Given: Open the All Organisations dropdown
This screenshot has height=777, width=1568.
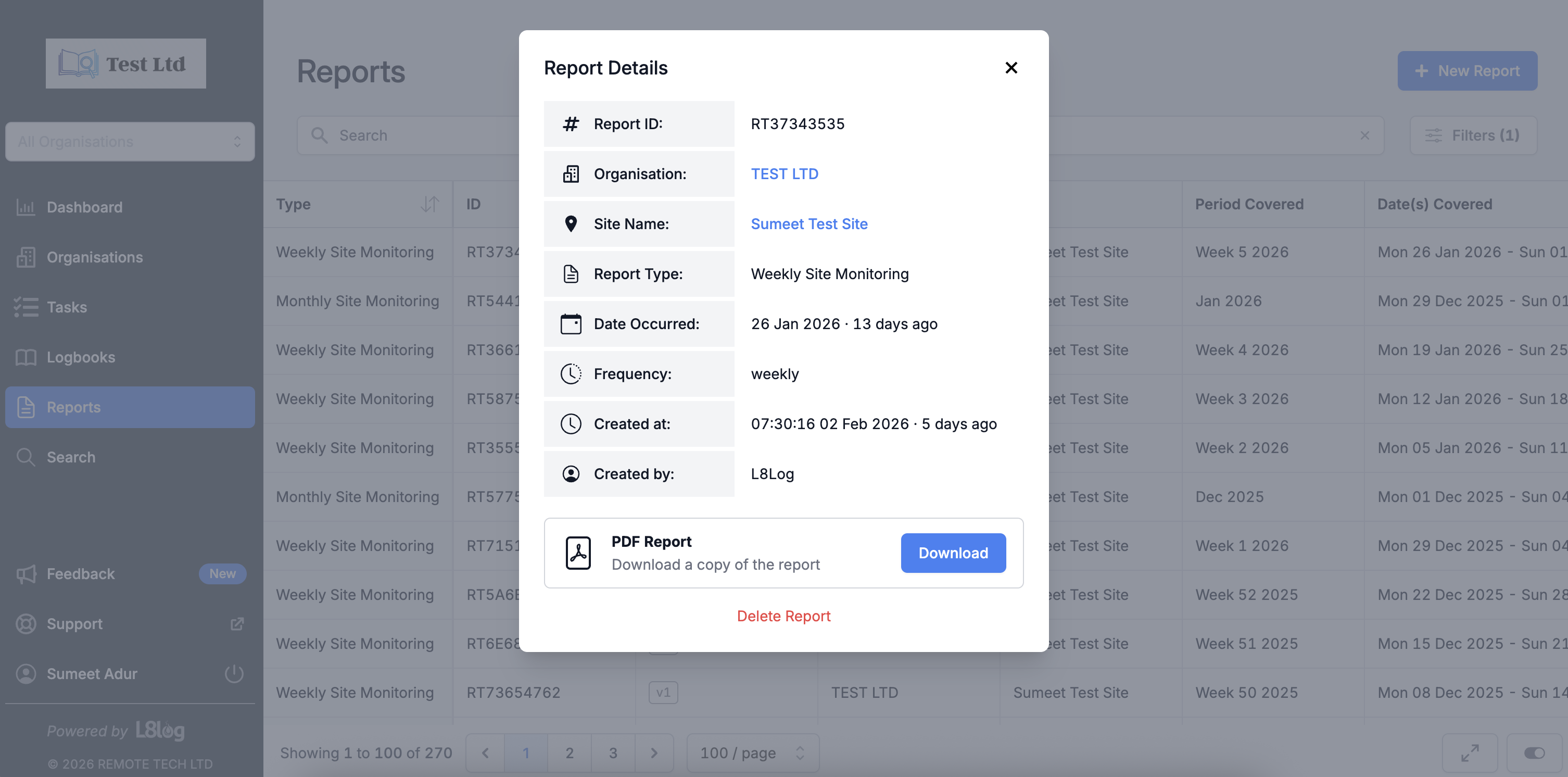Looking at the screenshot, I should [x=130, y=141].
